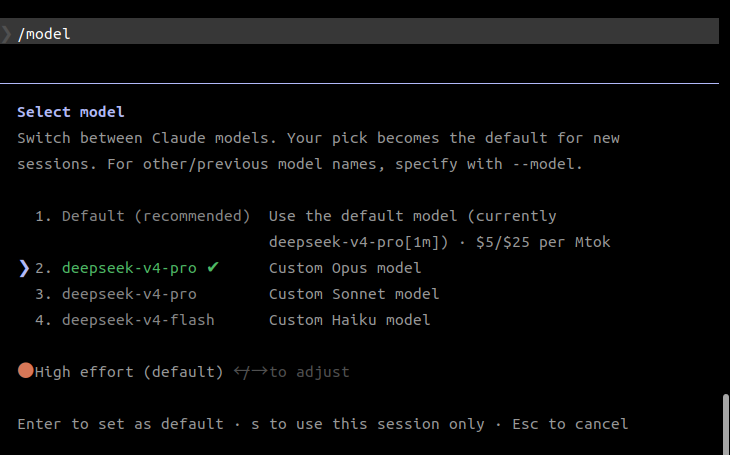This screenshot has height=455, width=730.
Task: Select option 1 Default (recommended)
Action: click(x=142, y=216)
